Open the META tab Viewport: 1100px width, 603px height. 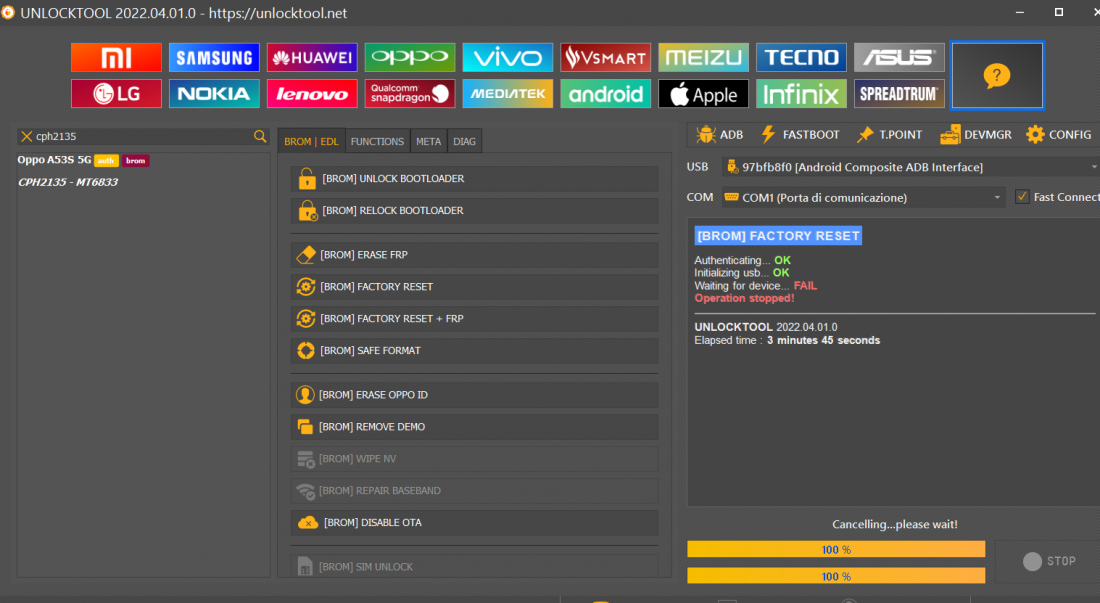tap(428, 142)
